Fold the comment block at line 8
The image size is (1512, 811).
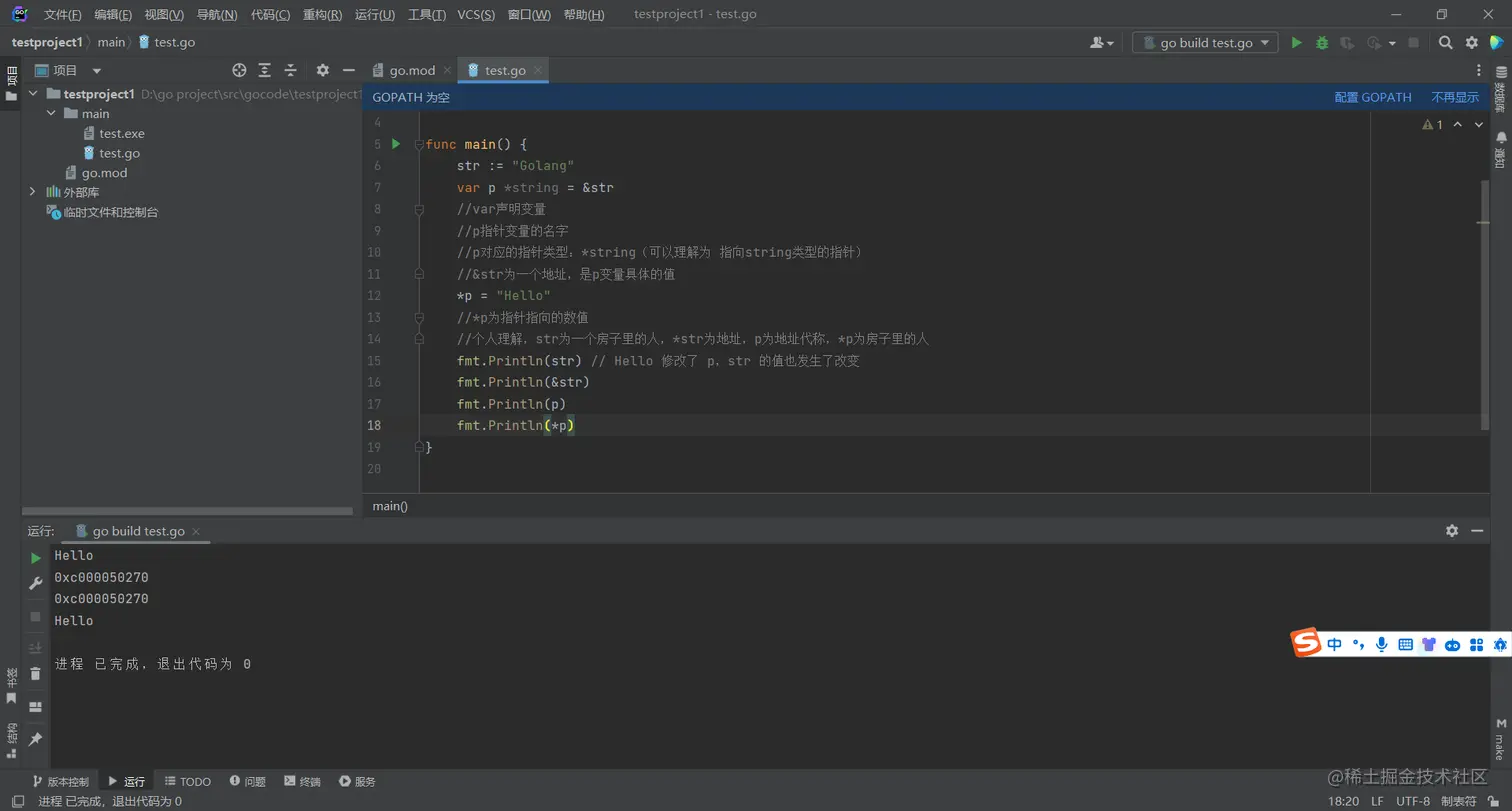click(x=419, y=209)
